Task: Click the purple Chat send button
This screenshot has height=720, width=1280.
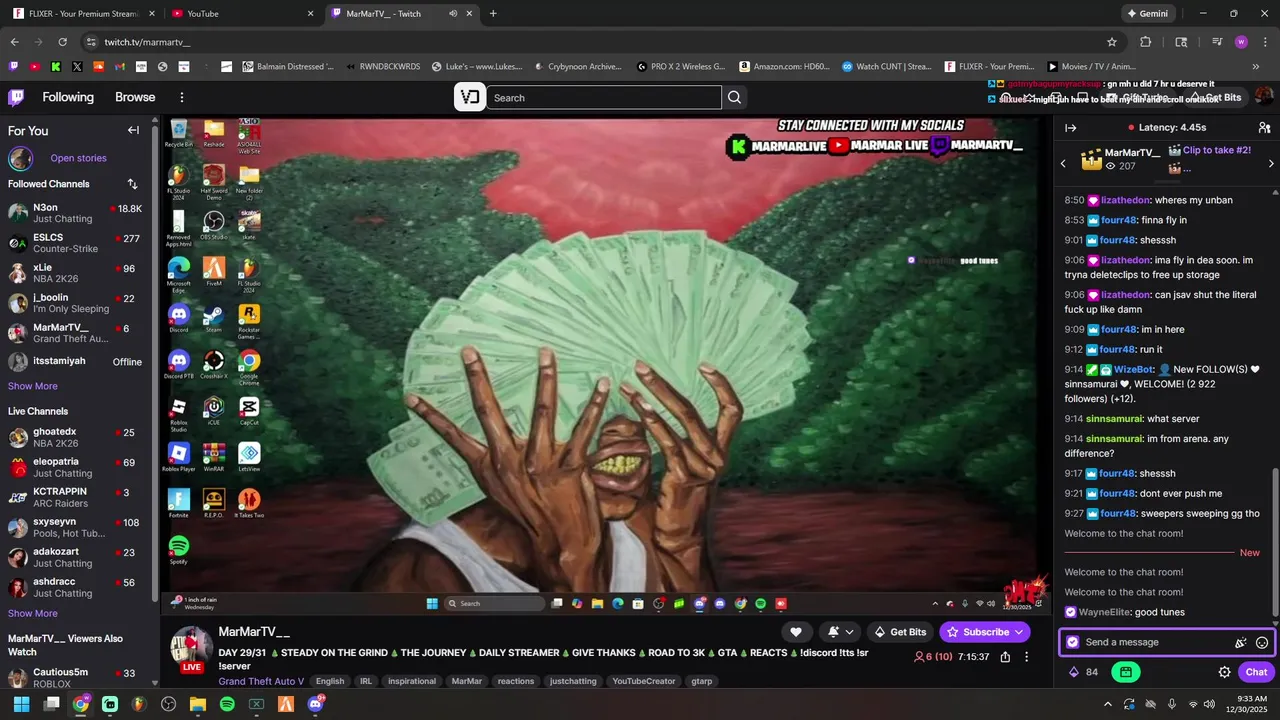Action: [1256, 672]
